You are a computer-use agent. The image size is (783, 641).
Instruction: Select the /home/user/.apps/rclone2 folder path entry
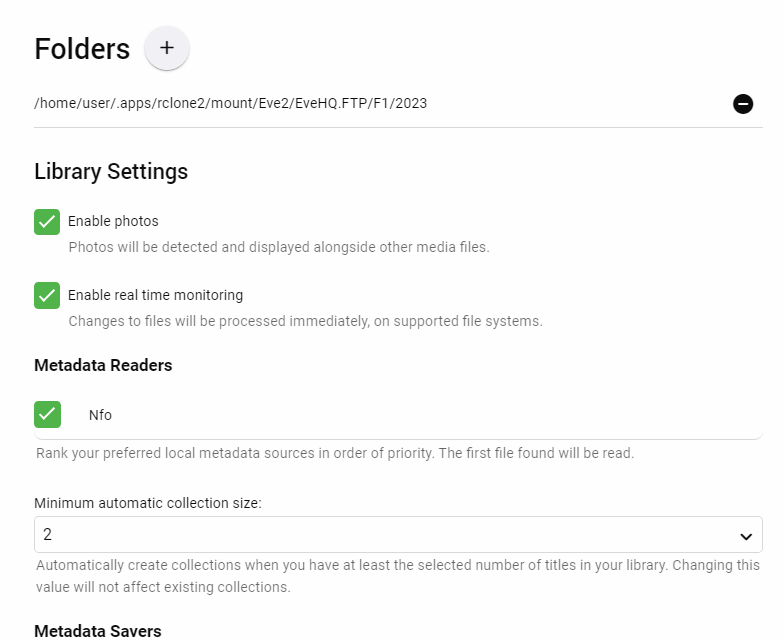click(x=231, y=103)
